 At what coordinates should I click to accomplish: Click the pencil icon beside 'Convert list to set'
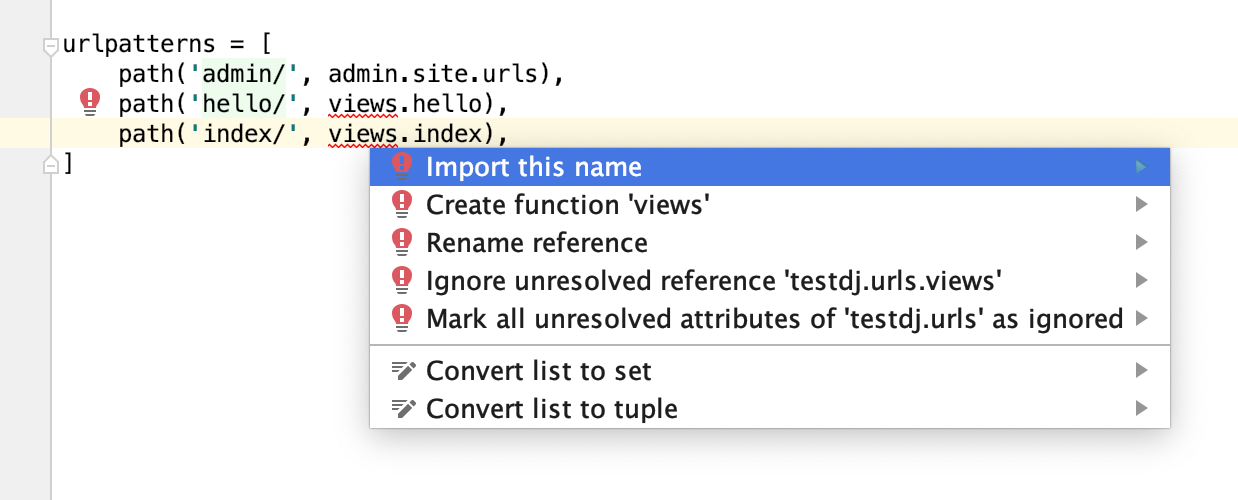pyautogui.click(x=402, y=372)
